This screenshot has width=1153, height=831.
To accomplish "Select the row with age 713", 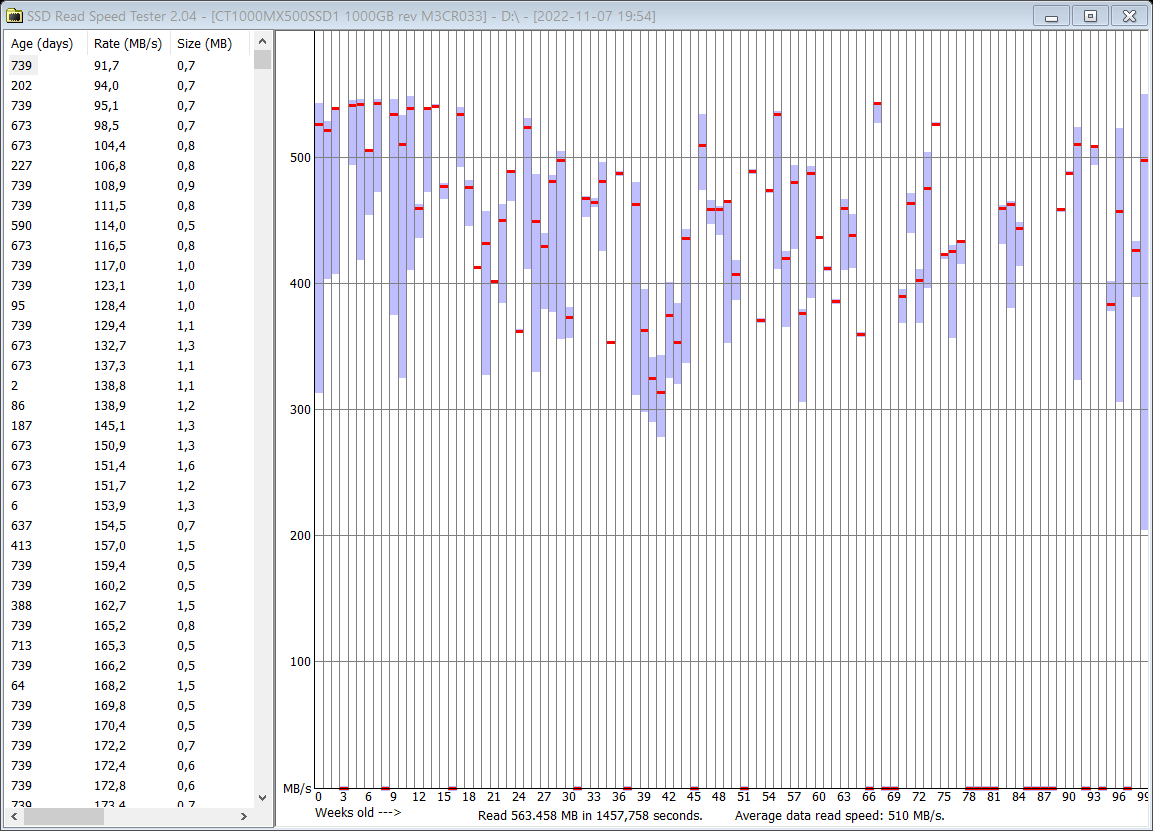I will [x=129, y=646].
